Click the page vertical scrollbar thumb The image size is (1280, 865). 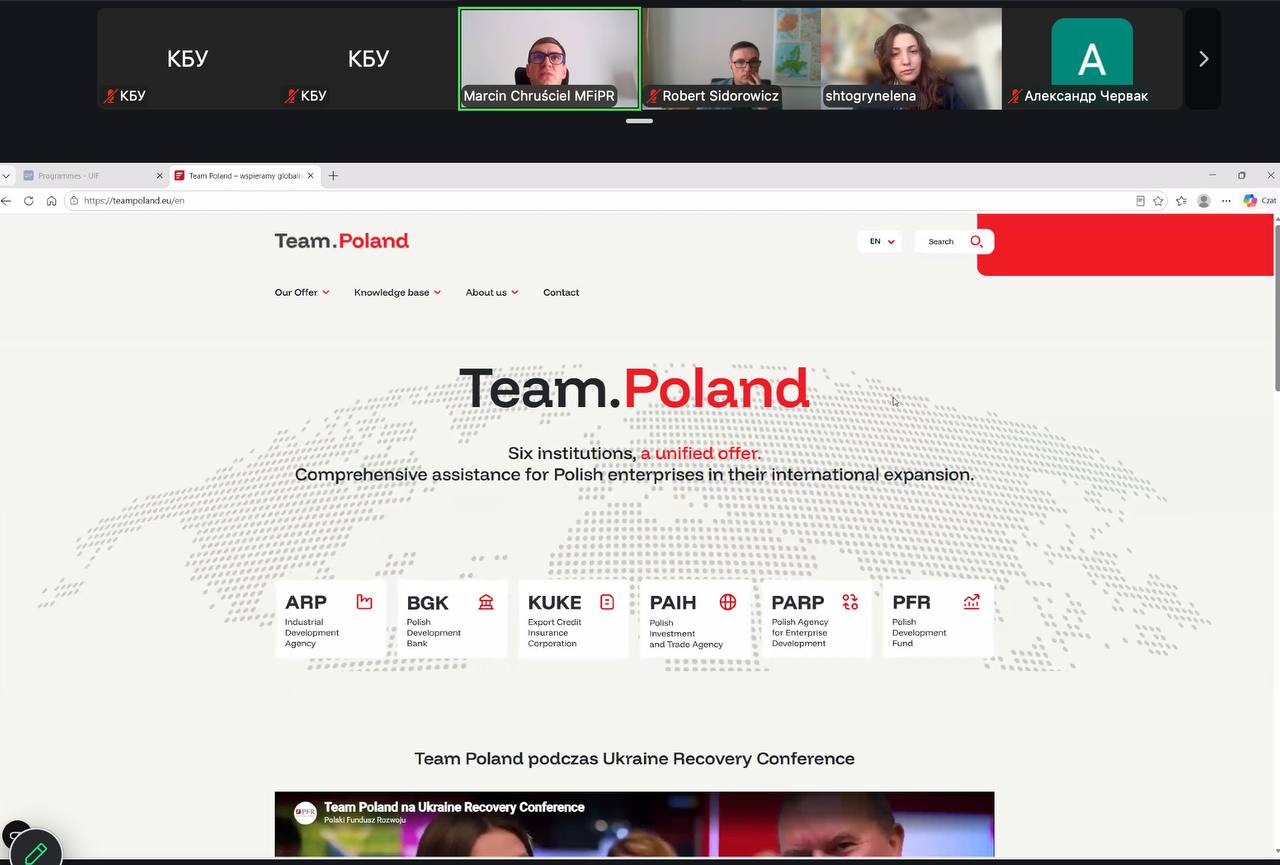[x=1276, y=308]
